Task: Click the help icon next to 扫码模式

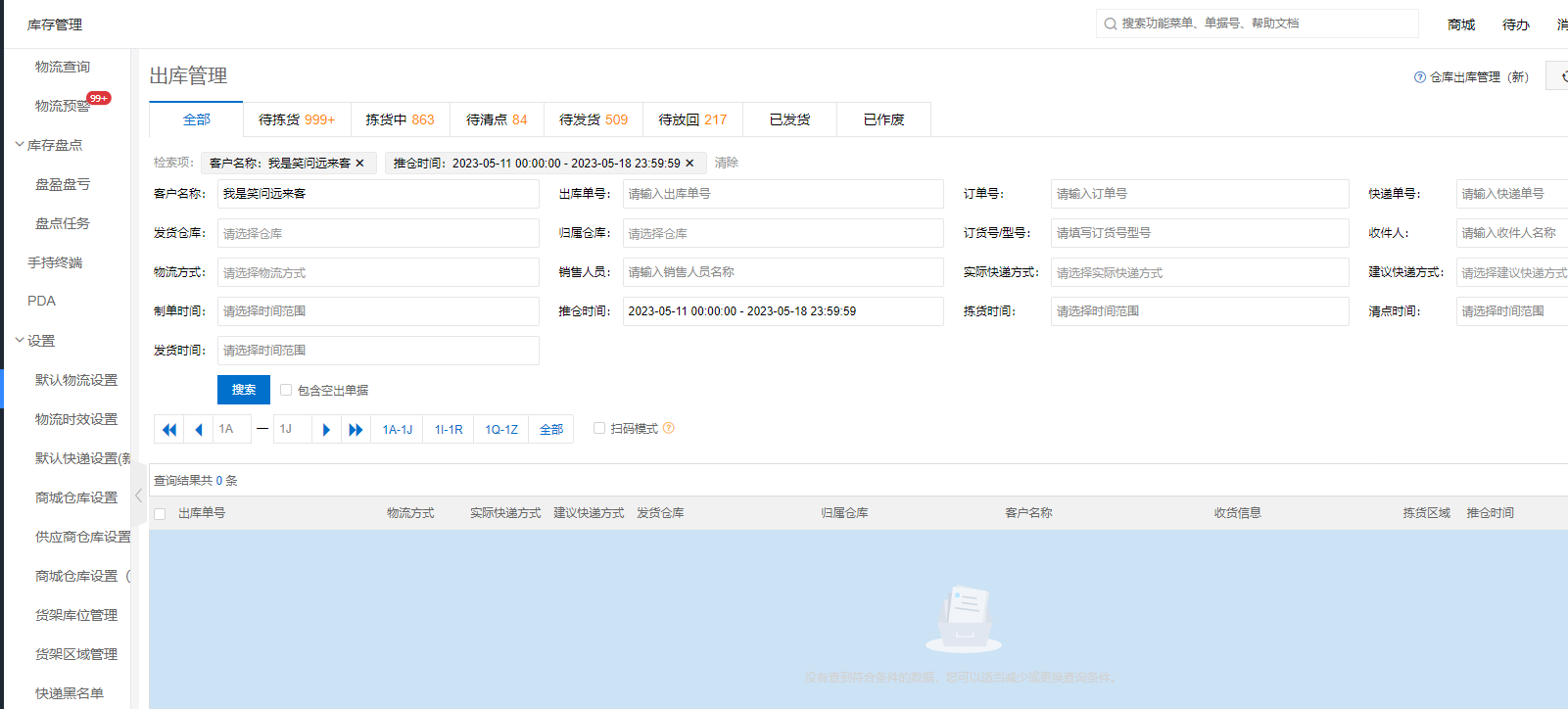Action: [x=669, y=428]
